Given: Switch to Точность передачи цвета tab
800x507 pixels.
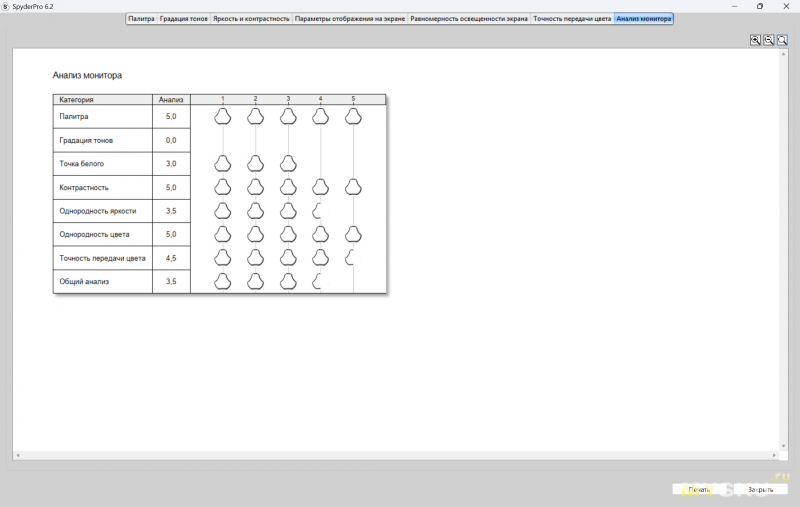Looking at the screenshot, I should pyautogui.click(x=572, y=19).
